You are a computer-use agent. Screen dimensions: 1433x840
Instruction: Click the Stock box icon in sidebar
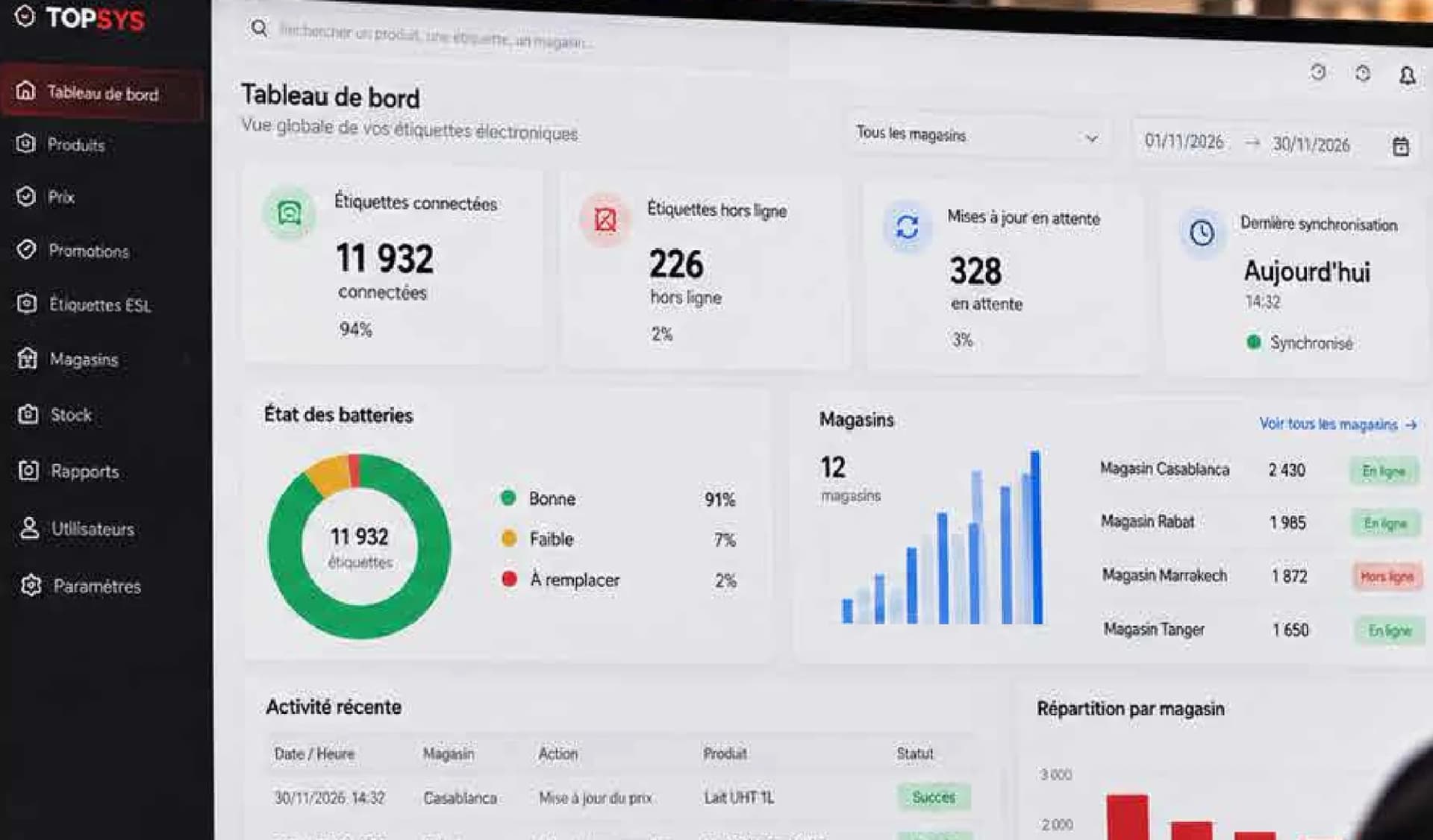tap(28, 414)
